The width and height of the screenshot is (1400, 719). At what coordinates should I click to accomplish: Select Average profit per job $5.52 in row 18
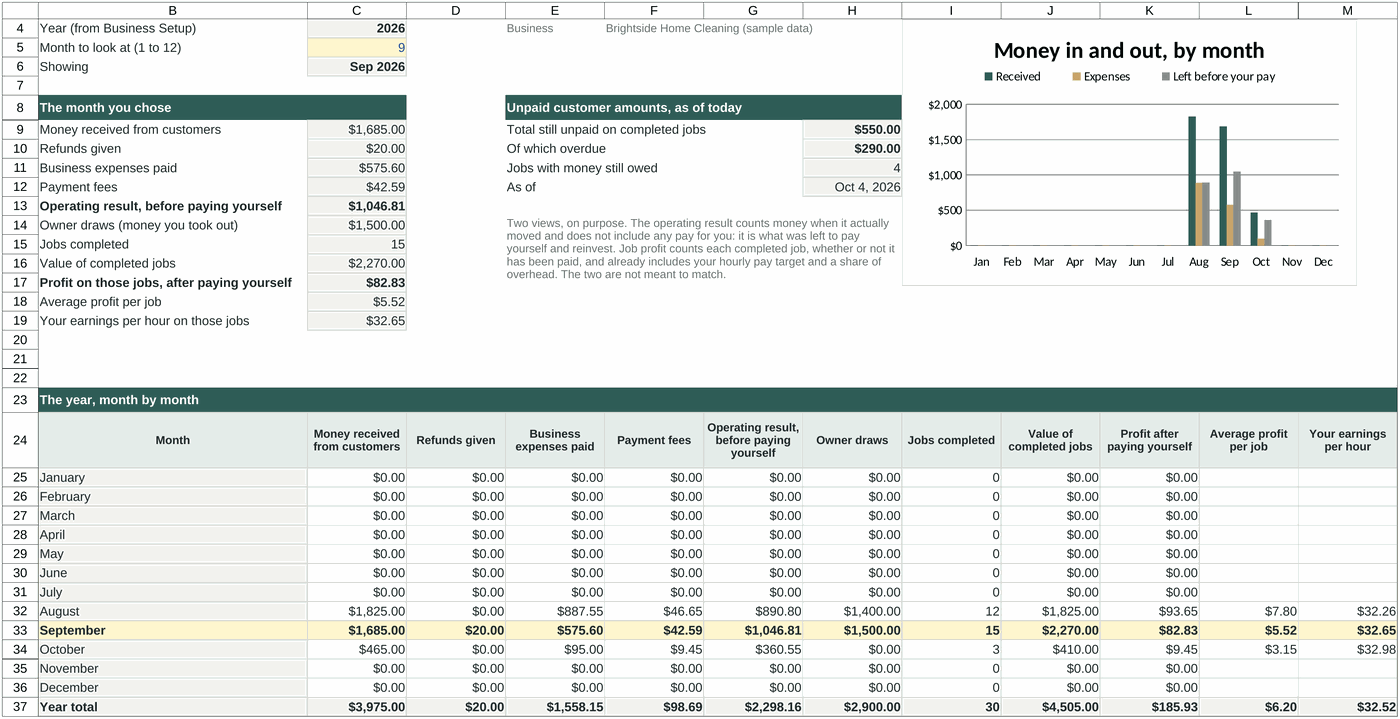(x=357, y=301)
